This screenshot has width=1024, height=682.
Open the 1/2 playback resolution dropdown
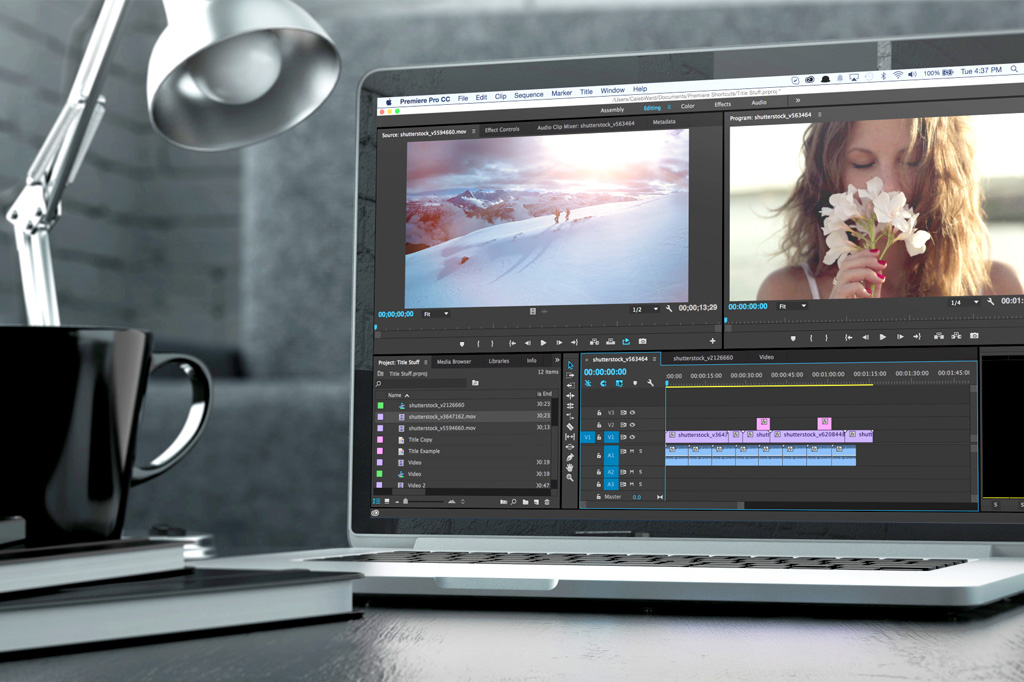(644, 310)
